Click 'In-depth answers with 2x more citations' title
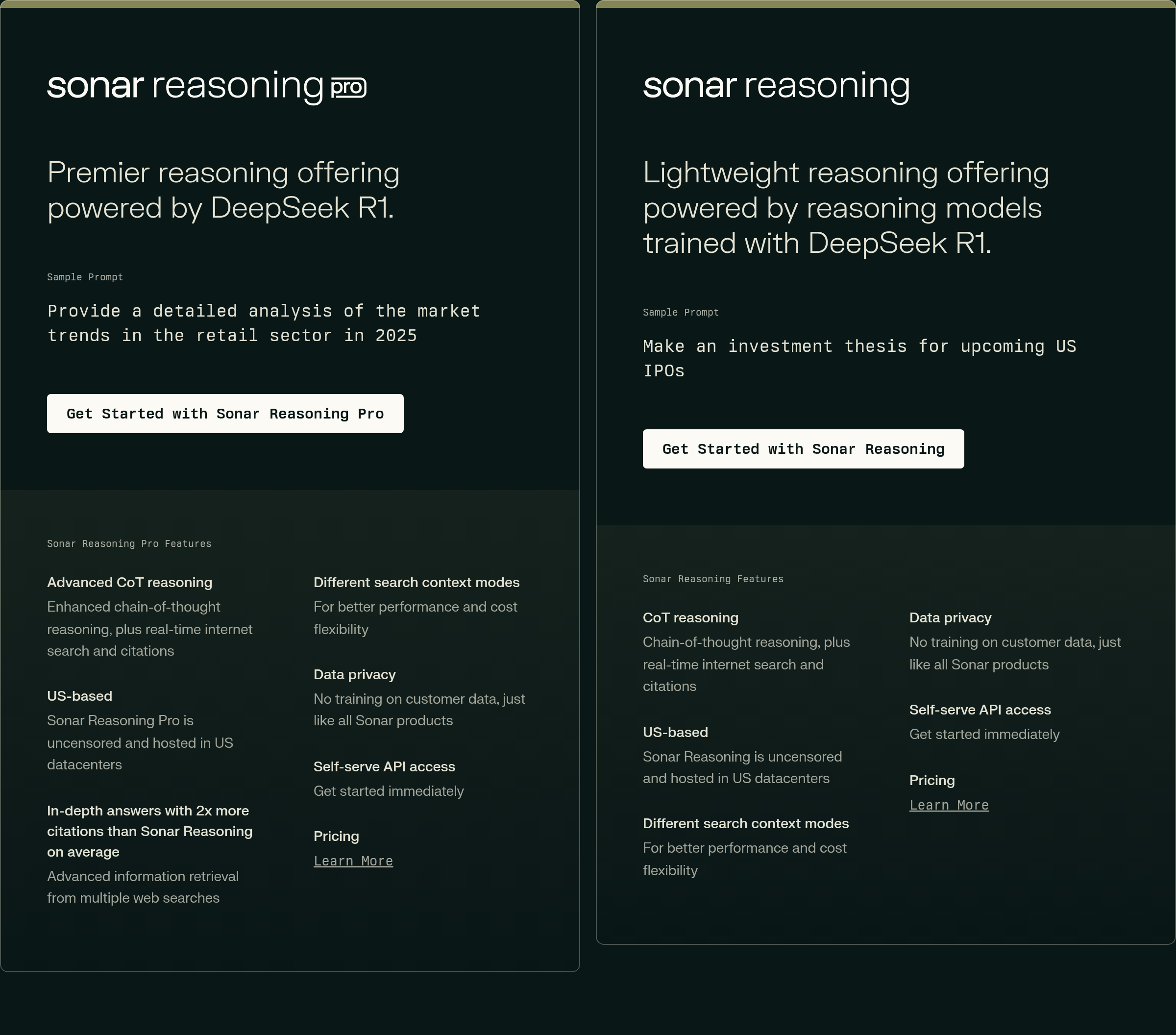Image resolution: width=1176 pixels, height=1035 pixels. pos(149,831)
